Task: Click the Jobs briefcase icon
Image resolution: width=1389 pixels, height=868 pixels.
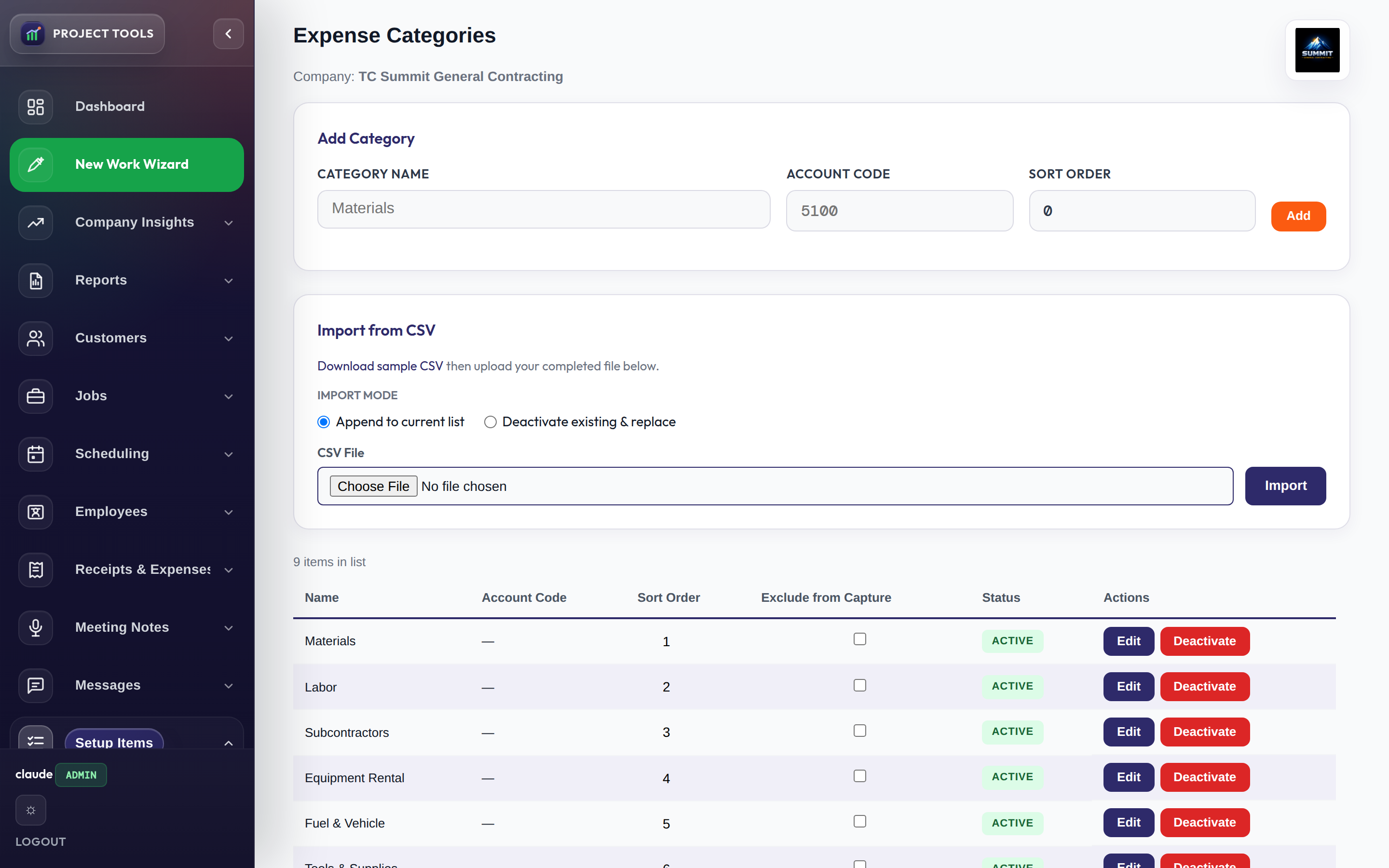Action: [x=36, y=396]
